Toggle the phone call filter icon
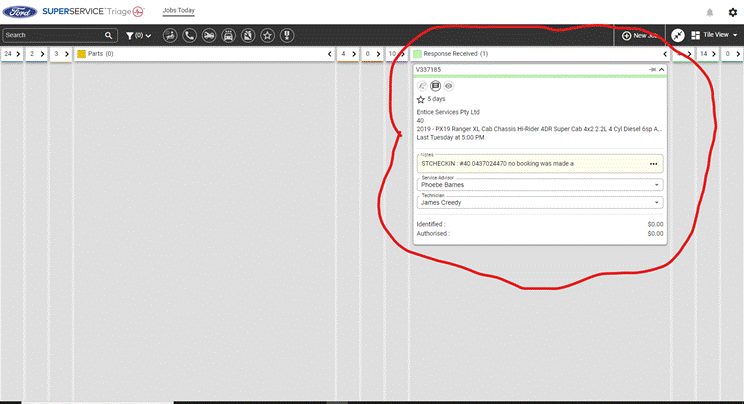Image resolution: width=744 pixels, height=404 pixels. click(x=189, y=36)
